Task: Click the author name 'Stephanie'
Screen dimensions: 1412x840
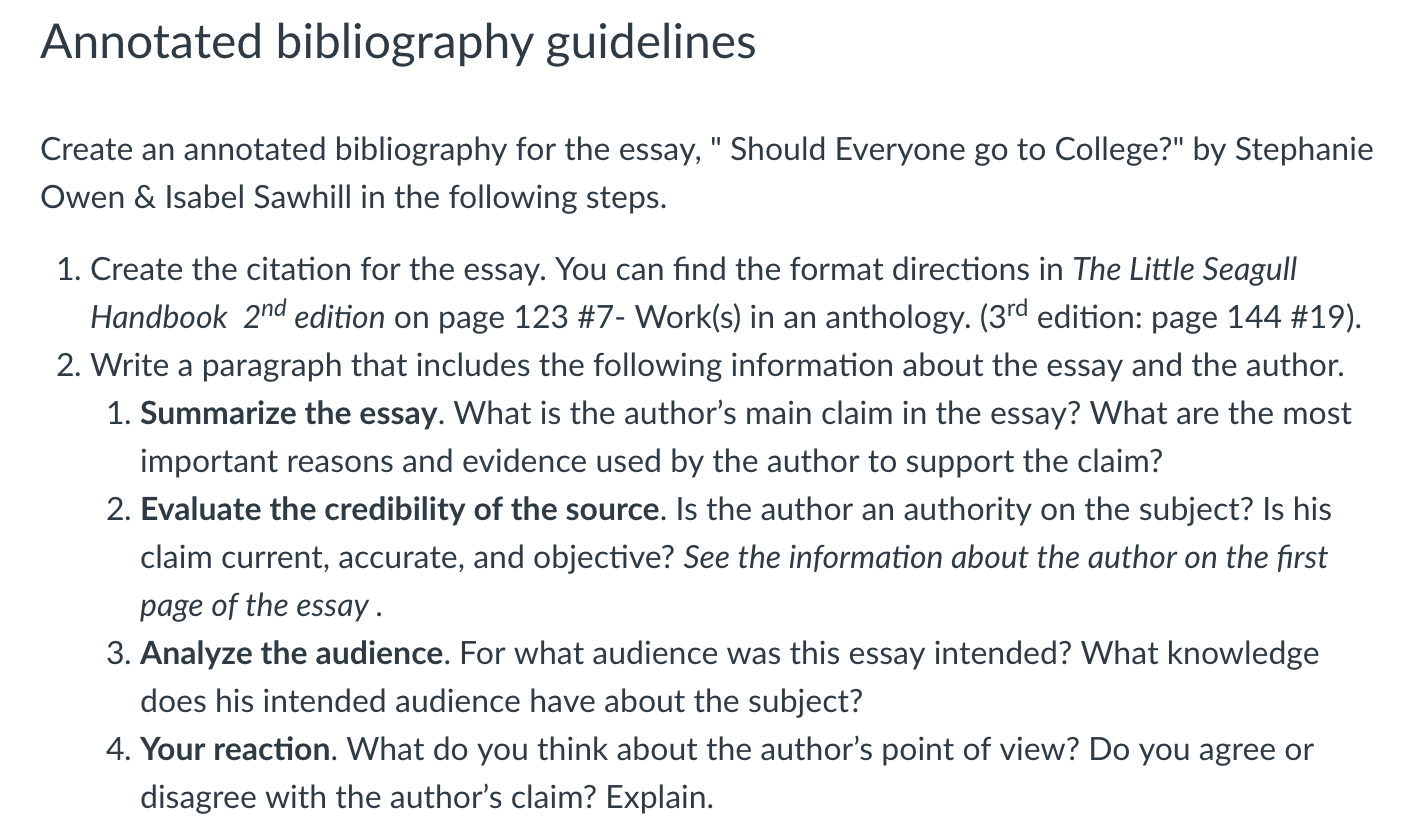Action: tap(1304, 150)
